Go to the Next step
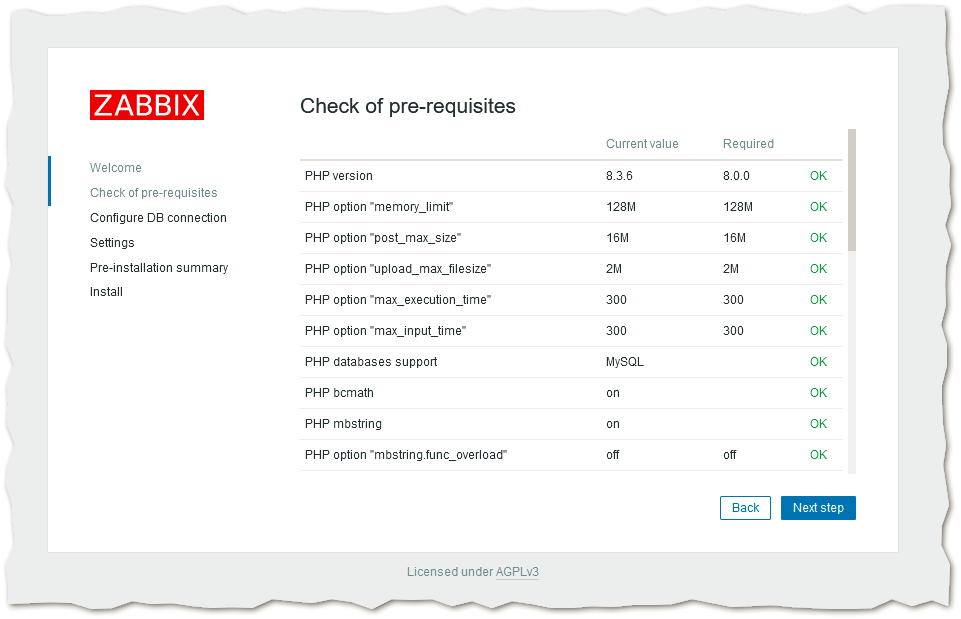 click(818, 508)
